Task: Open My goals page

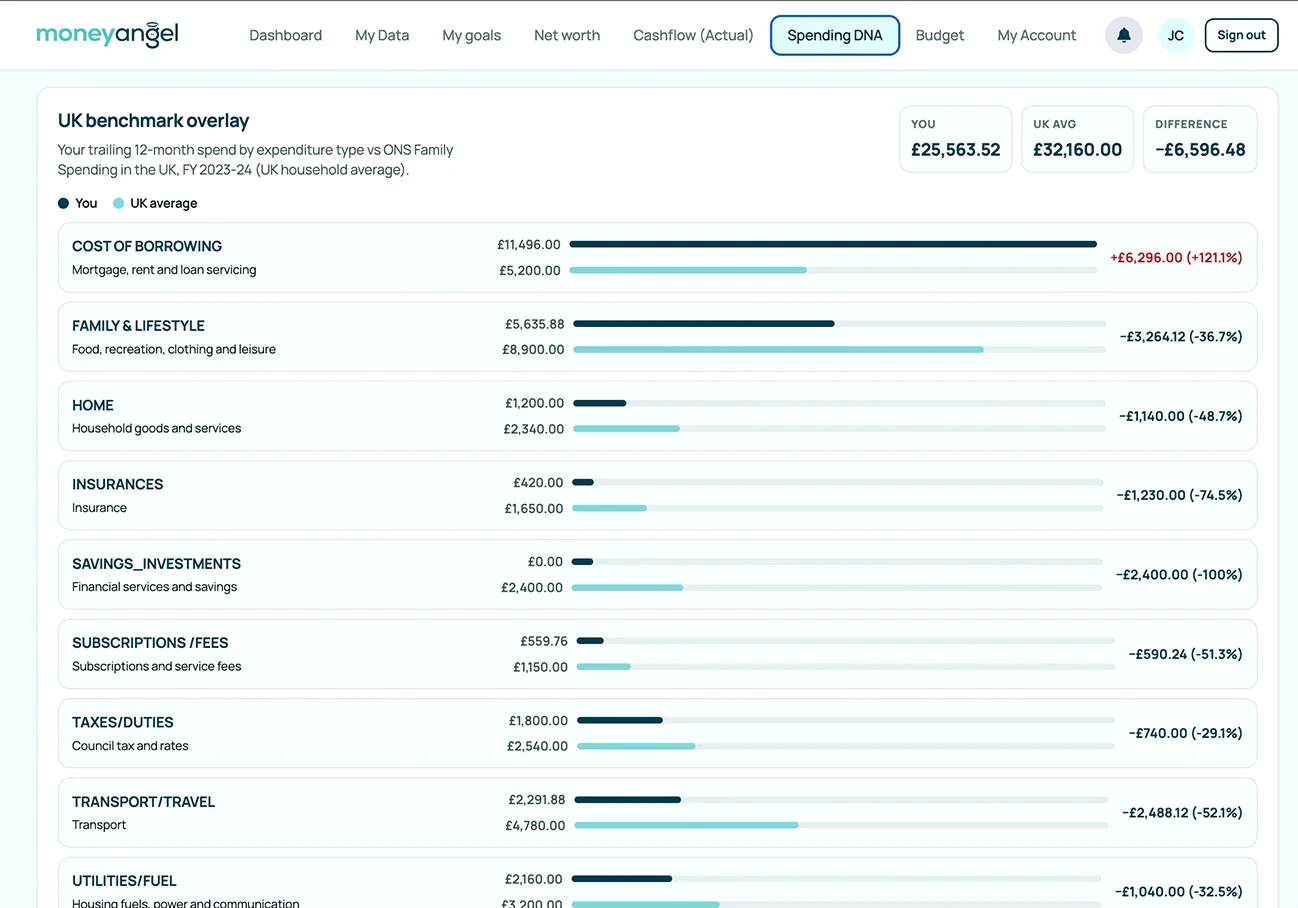Action: tap(472, 35)
